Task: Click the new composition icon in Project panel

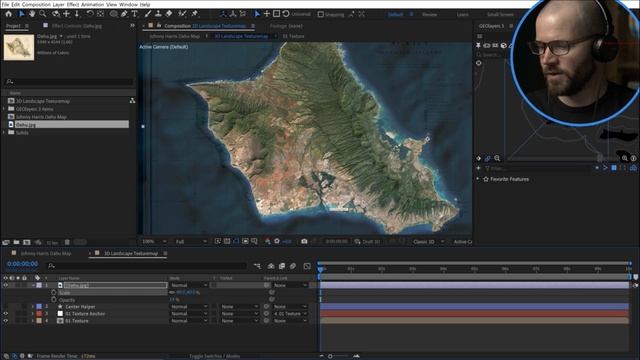Action: click(x=27, y=242)
